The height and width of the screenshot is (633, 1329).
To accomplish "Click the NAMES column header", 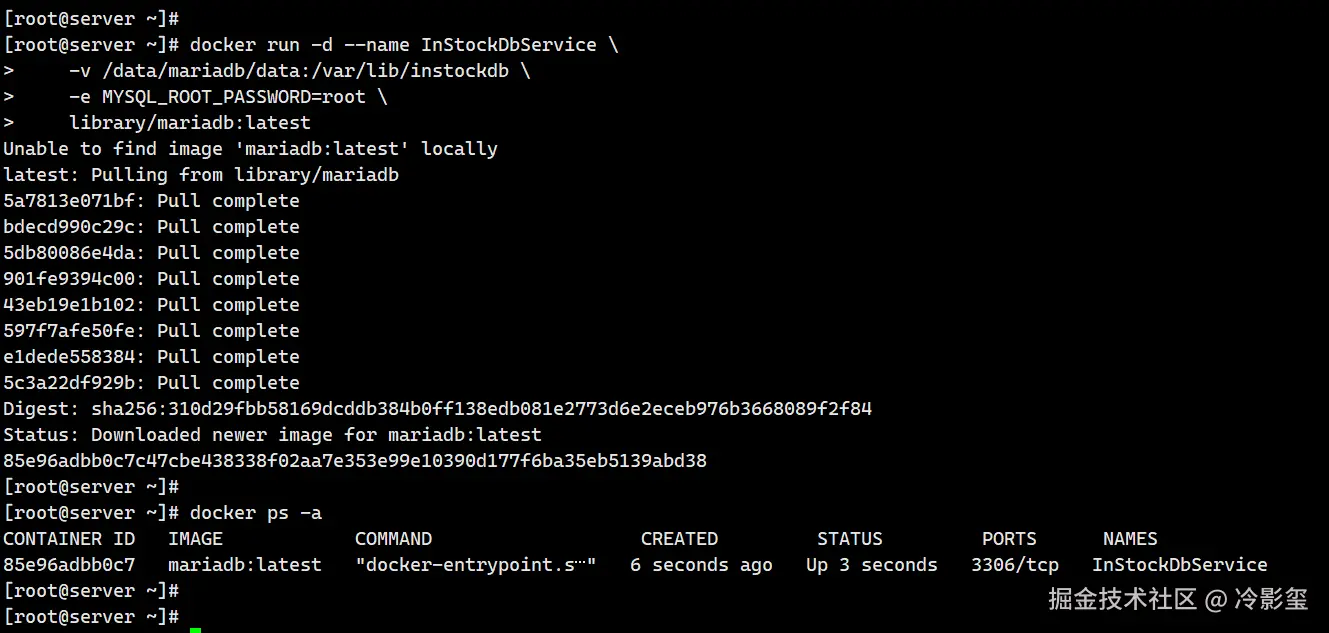I will [x=1130, y=539].
